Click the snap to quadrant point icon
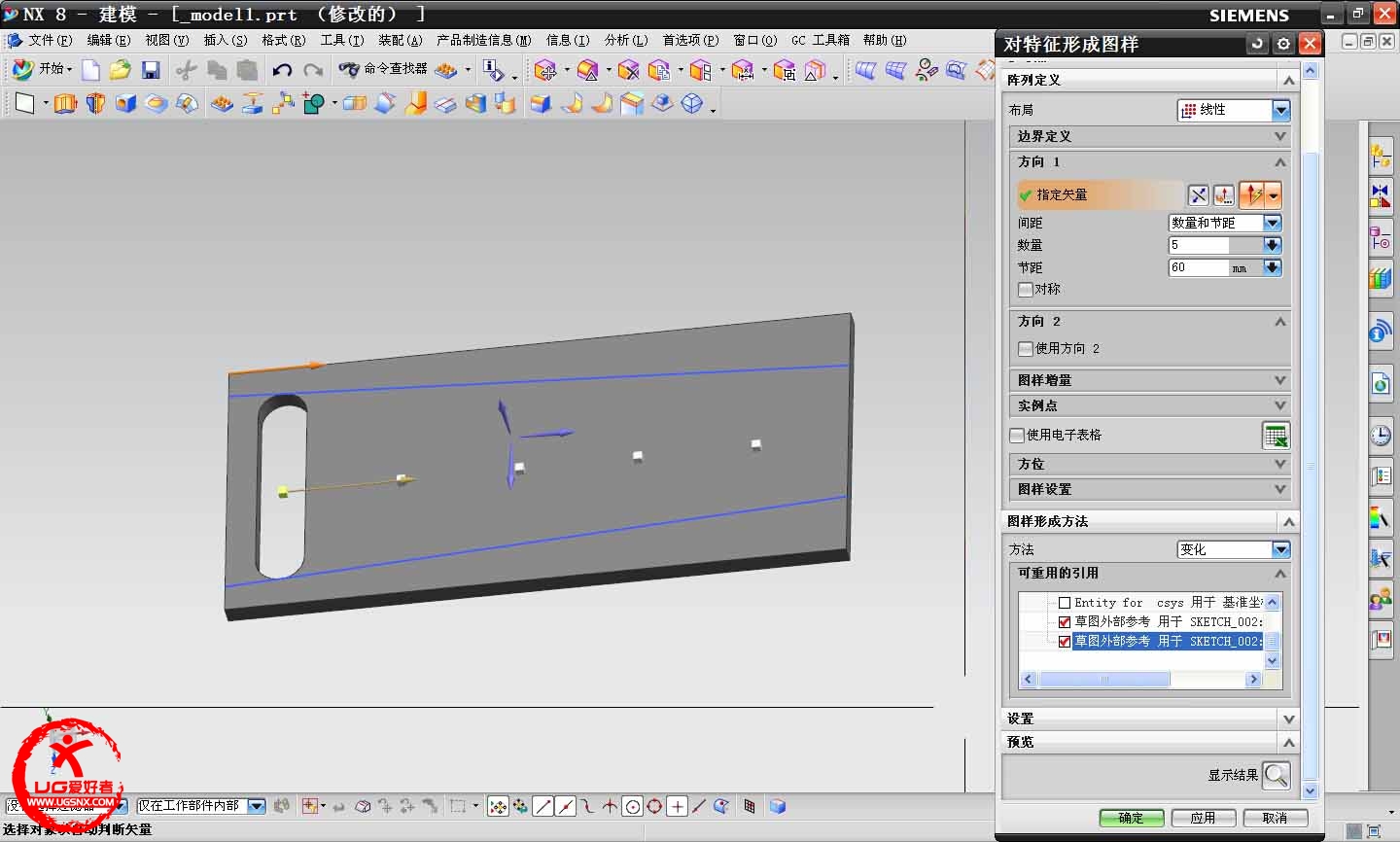The image size is (1400, 842). coord(655,806)
